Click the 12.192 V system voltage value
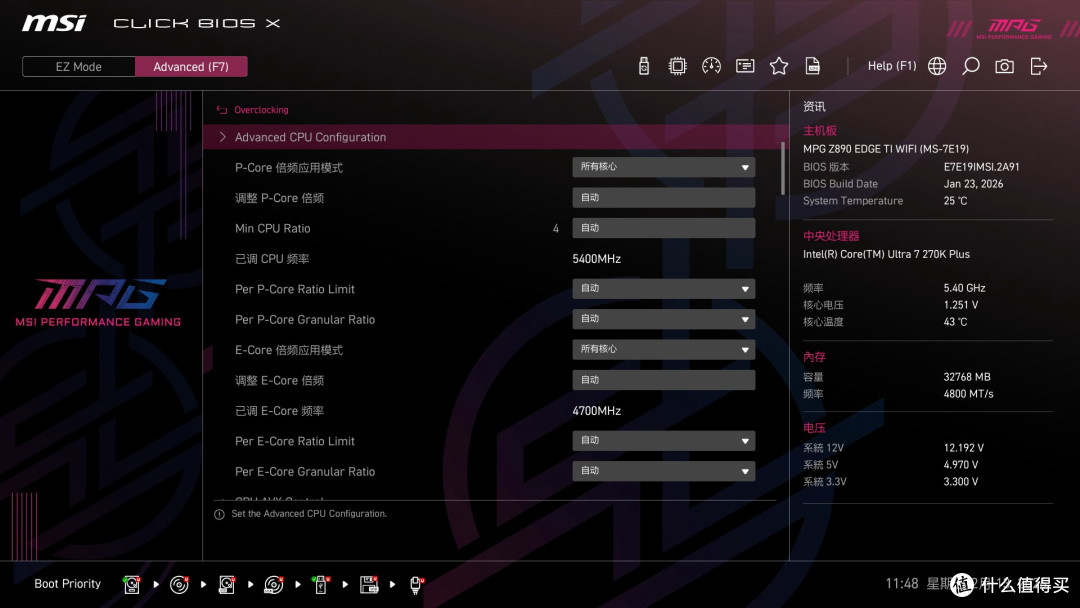1080x608 pixels. (964, 448)
